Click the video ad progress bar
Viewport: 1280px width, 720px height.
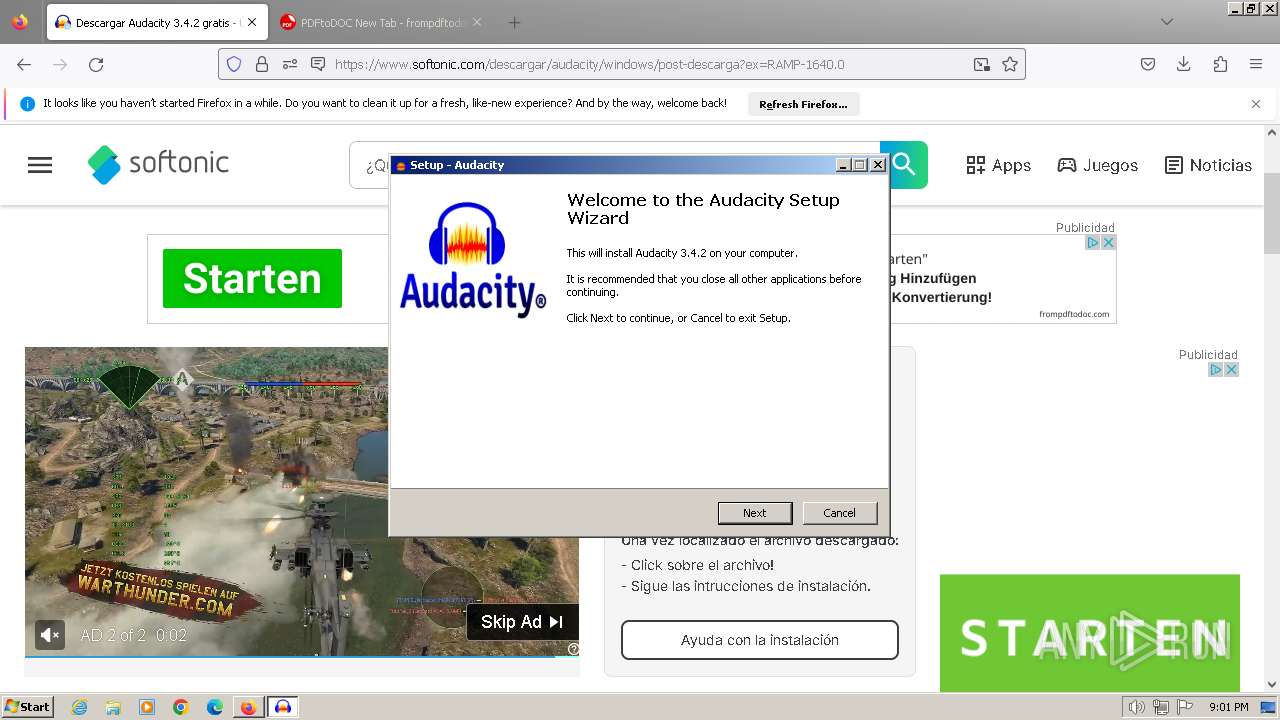[x=302, y=656]
